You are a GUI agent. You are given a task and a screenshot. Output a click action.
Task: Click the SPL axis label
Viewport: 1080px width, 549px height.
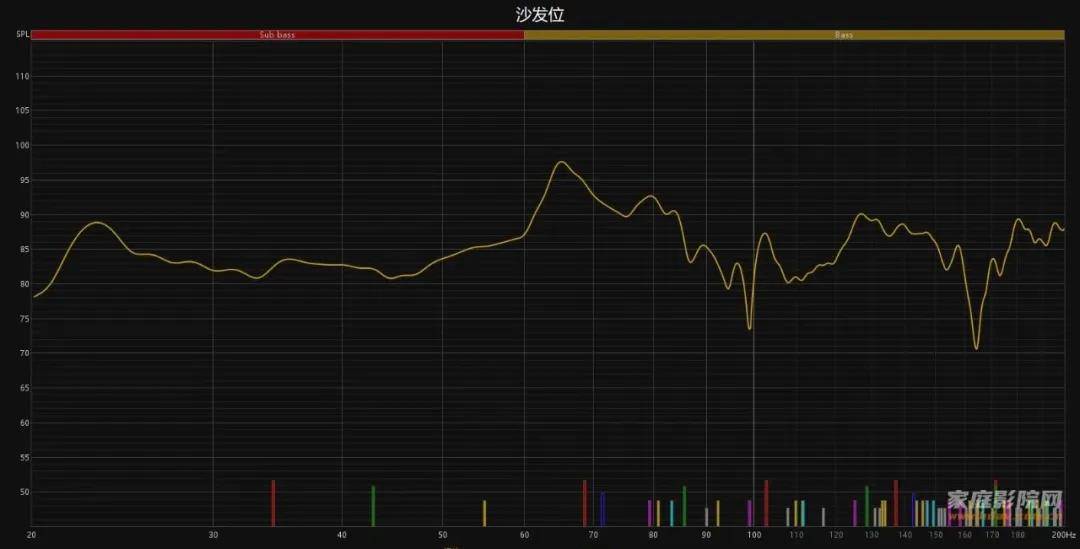23,34
